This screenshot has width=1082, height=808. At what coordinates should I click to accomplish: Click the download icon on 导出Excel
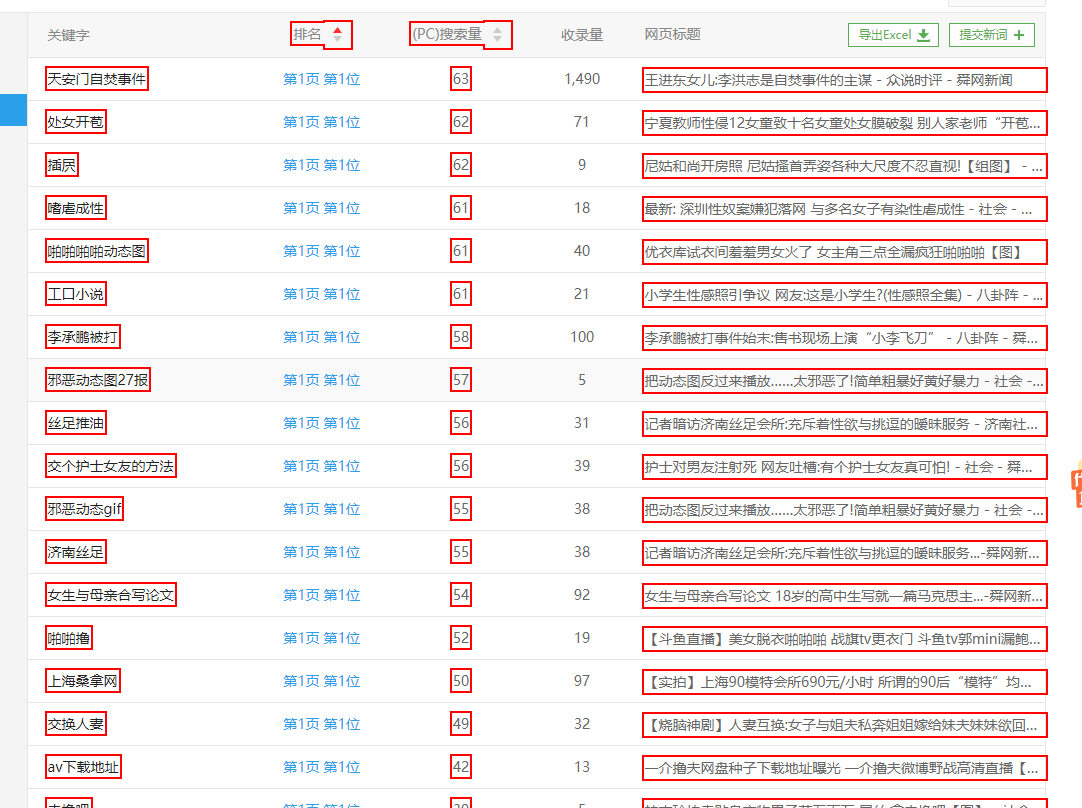click(923, 35)
